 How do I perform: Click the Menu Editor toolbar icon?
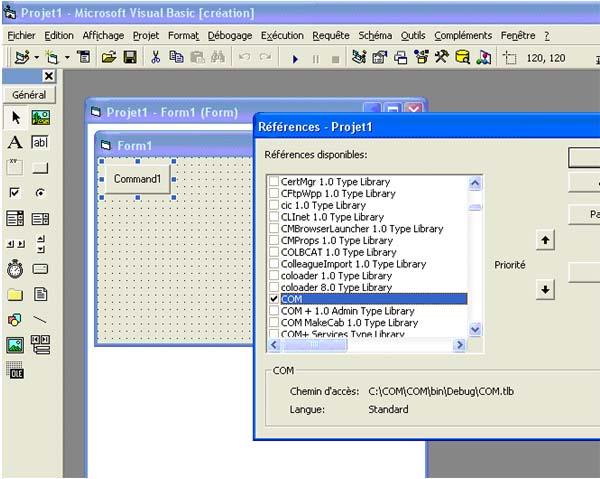(84, 58)
